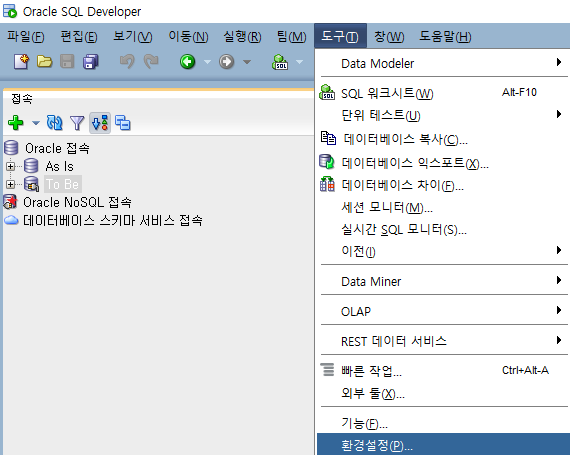Click the Oracle SQL Developer title bar app icon
570x455 pixels.
(10, 11)
